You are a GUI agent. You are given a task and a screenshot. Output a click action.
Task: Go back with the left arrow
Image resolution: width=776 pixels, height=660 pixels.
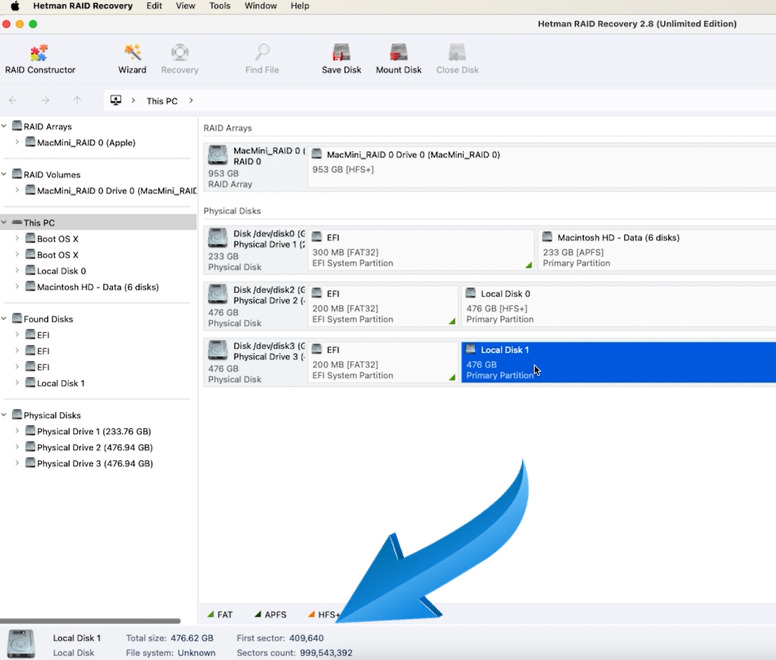click(x=13, y=100)
